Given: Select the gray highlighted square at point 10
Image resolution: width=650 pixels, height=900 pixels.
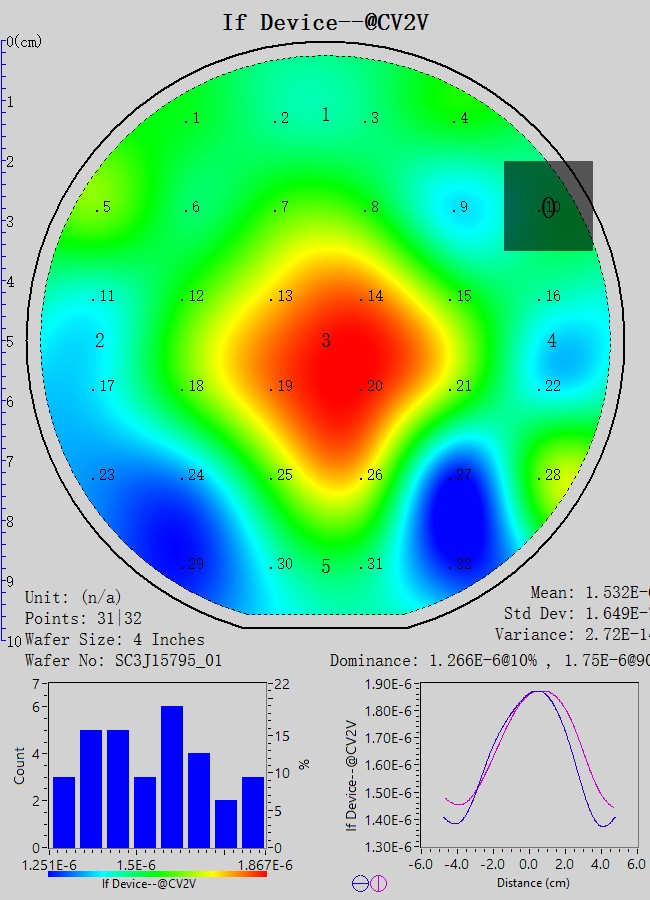Looking at the screenshot, I should tap(548, 206).
